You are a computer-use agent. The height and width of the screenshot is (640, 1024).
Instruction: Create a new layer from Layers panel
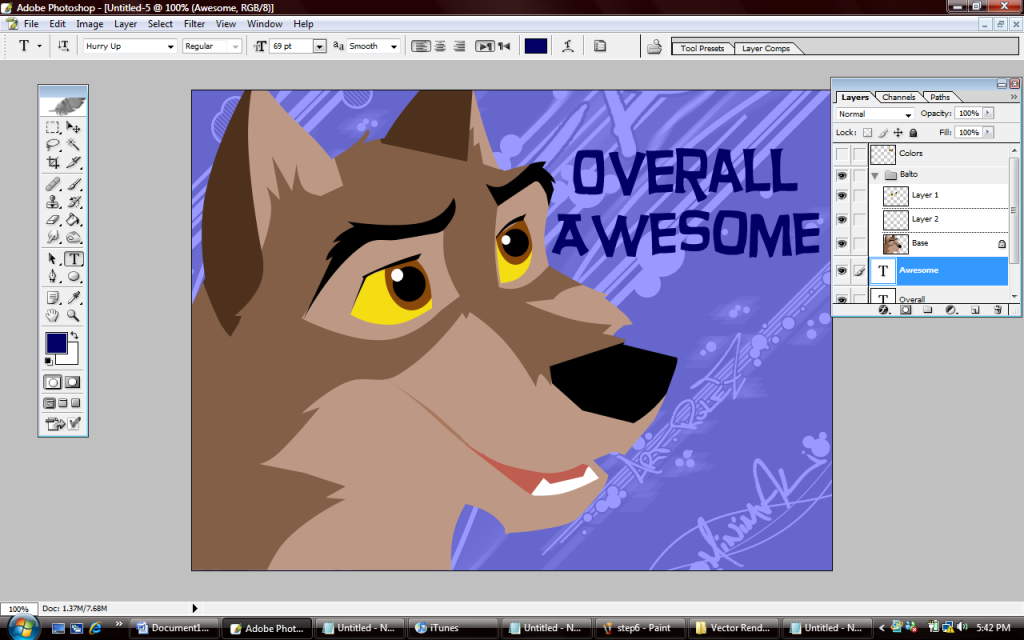pyautogui.click(x=974, y=310)
